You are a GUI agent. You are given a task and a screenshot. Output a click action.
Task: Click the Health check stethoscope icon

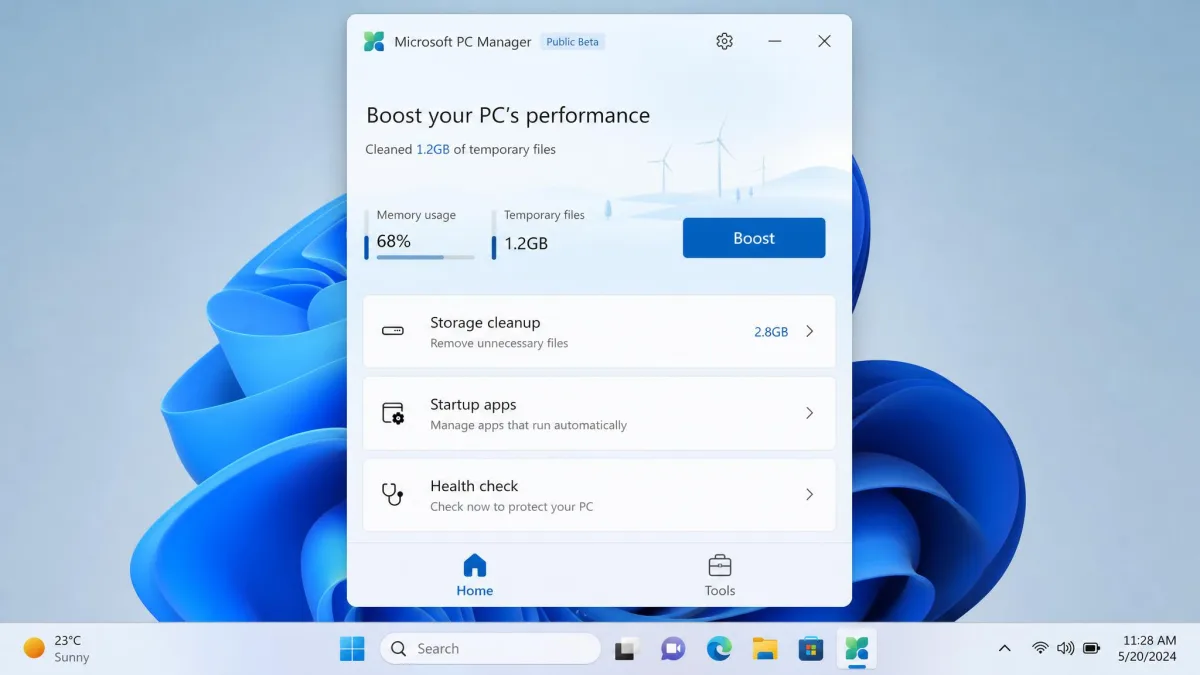coord(393,494)
